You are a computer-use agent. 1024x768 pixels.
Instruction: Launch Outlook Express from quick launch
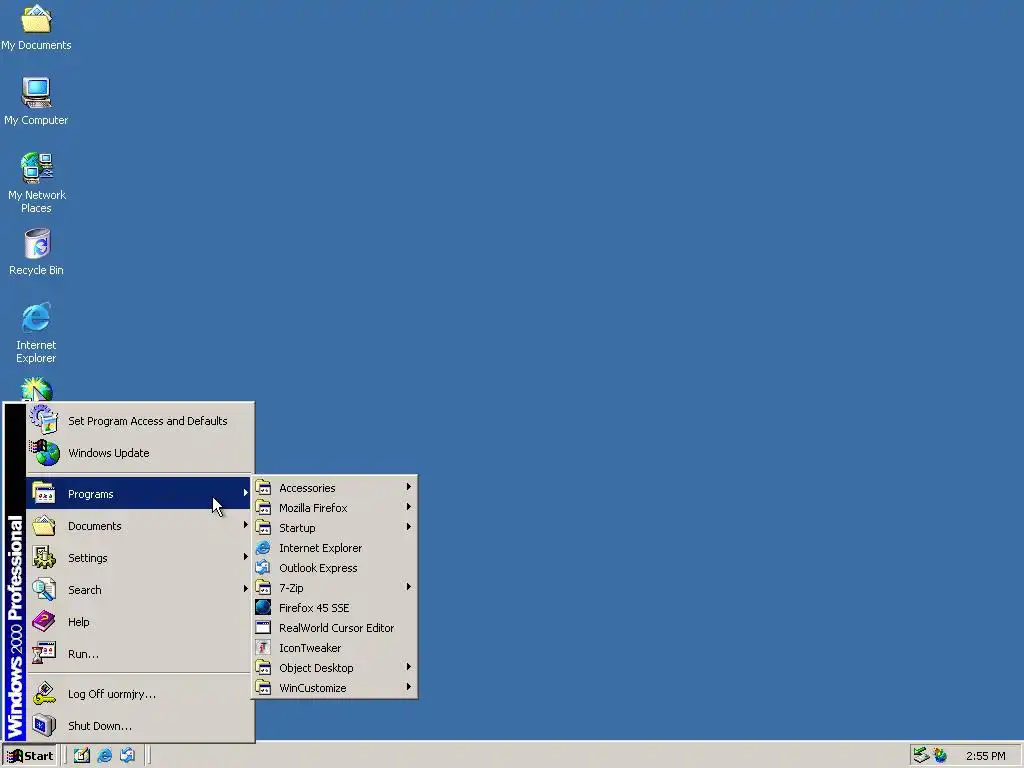[x=127, y=756]
